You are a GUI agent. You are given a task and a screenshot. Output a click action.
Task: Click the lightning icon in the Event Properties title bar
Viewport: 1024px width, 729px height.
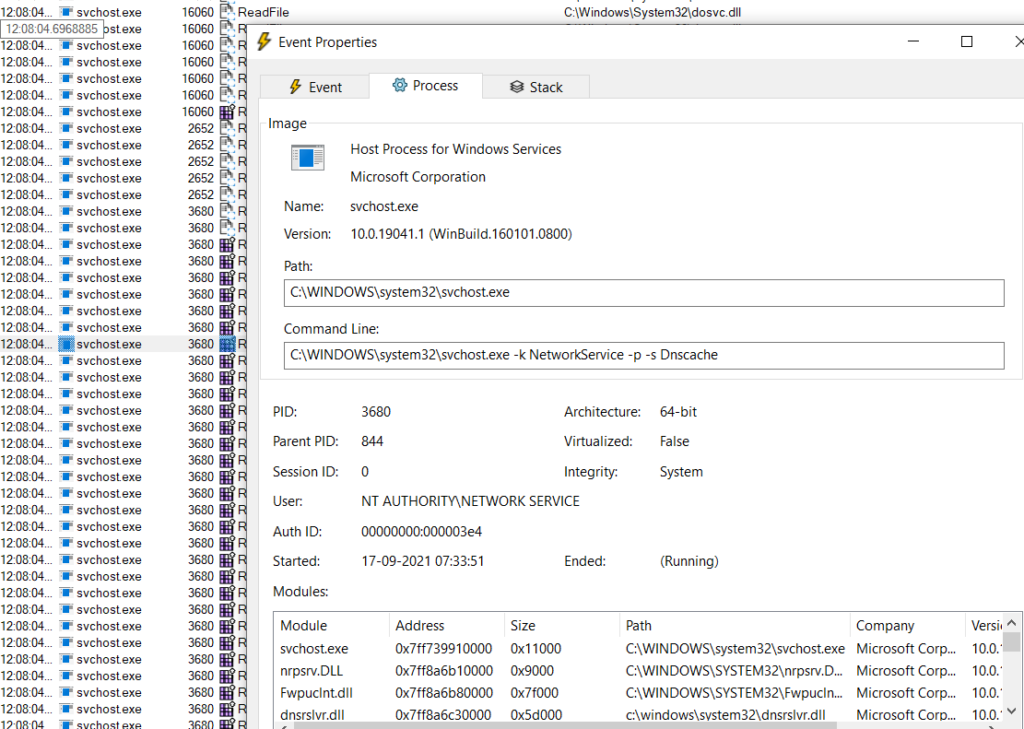(x=265, y=42)
